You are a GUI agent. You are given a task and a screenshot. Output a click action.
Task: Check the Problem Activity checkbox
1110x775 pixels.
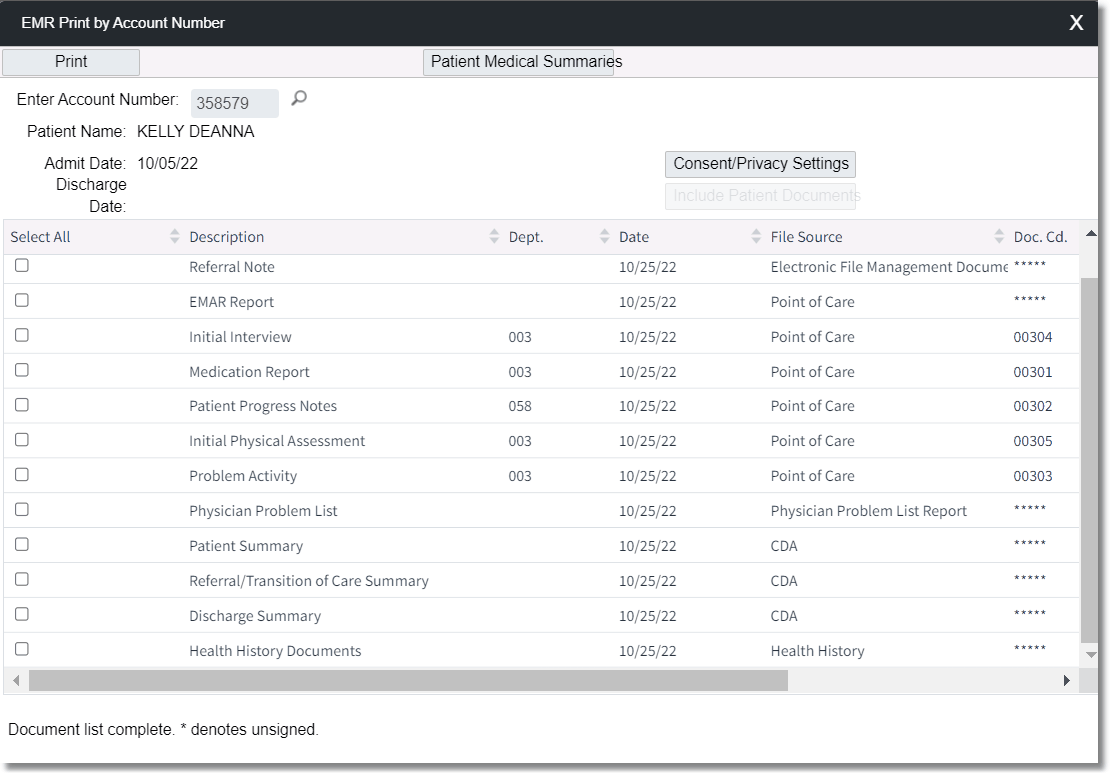22,474
